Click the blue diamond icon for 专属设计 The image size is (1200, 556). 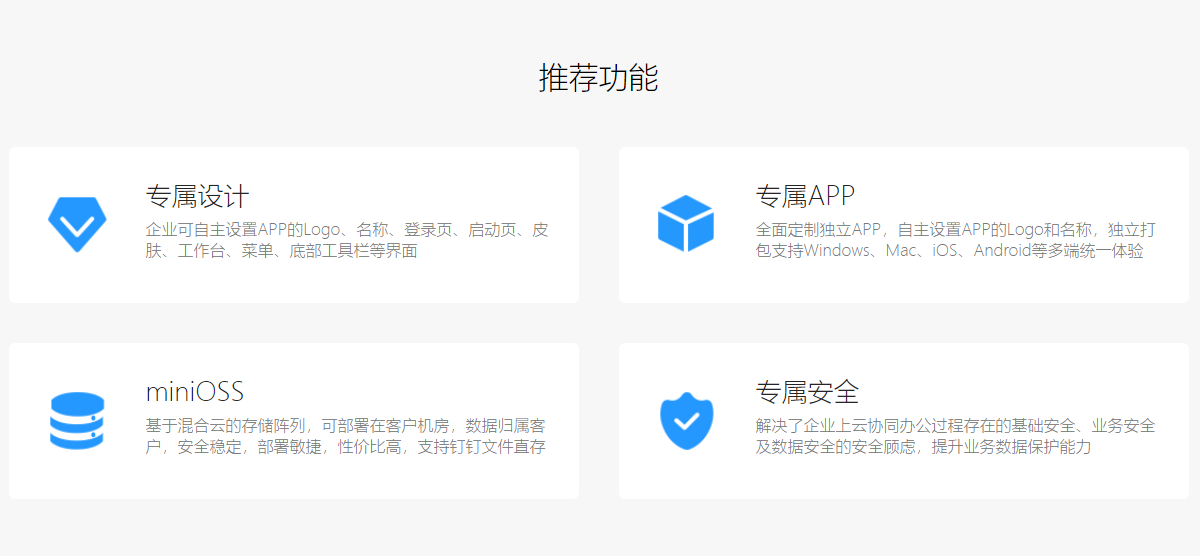tap(77, 224)
